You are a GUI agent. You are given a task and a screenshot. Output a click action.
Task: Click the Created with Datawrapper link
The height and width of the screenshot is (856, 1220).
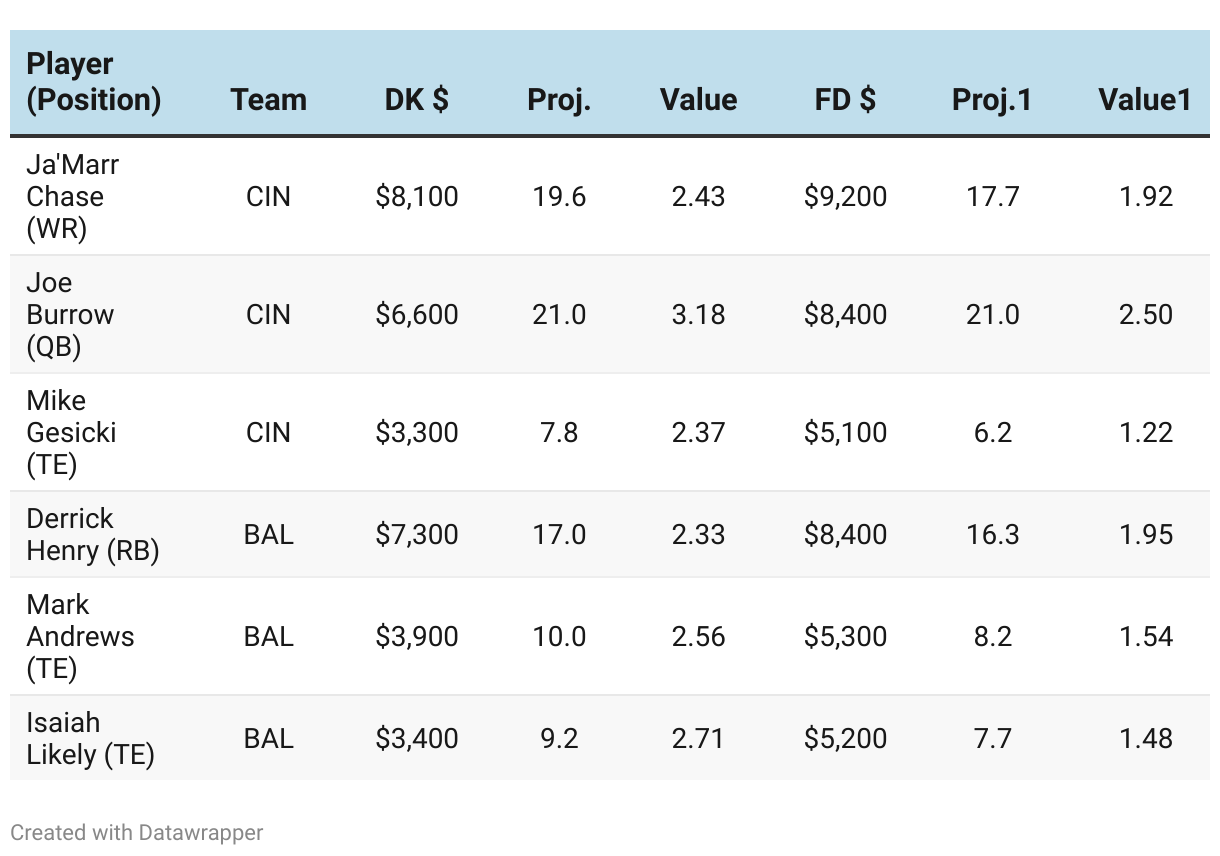pos(137,832)
